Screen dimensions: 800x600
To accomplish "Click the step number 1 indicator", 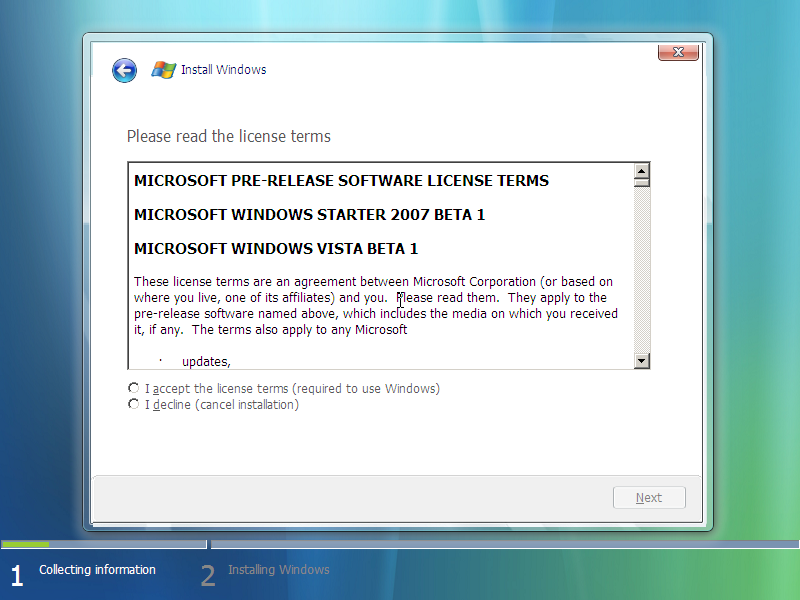I will point(17,576).
